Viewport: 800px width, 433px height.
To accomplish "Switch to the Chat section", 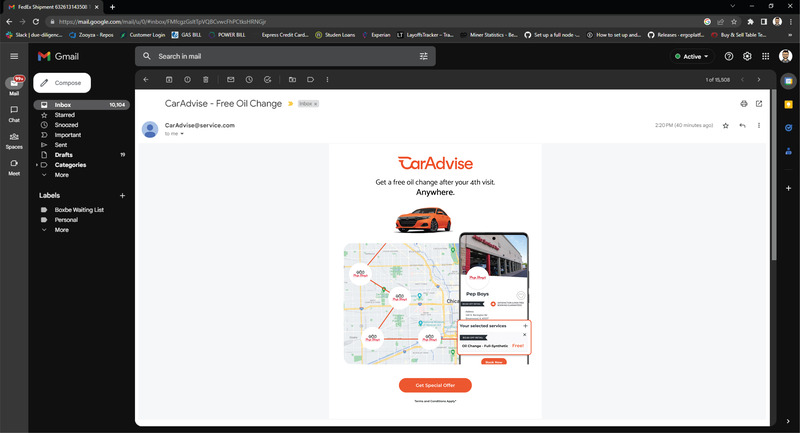I will click(x=14, y=114).
